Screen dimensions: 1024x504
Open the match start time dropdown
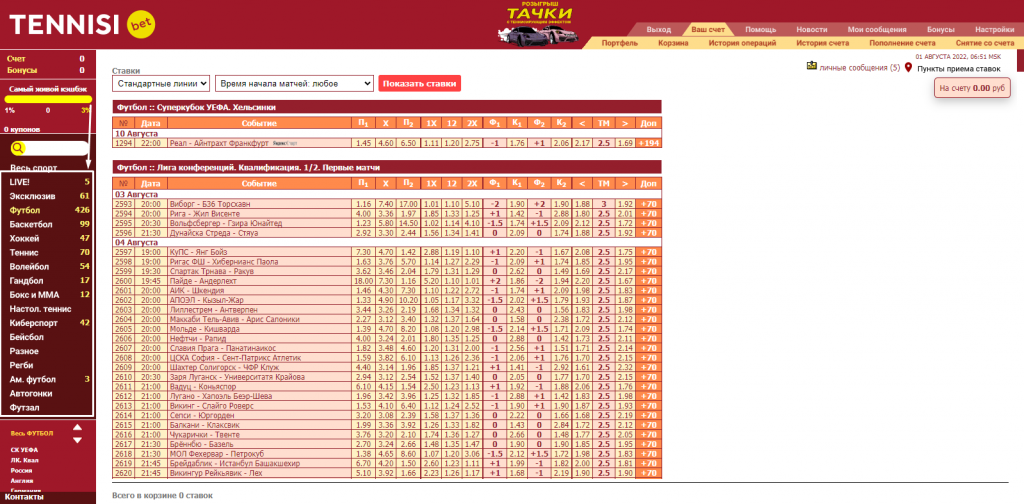click(292, 85)
